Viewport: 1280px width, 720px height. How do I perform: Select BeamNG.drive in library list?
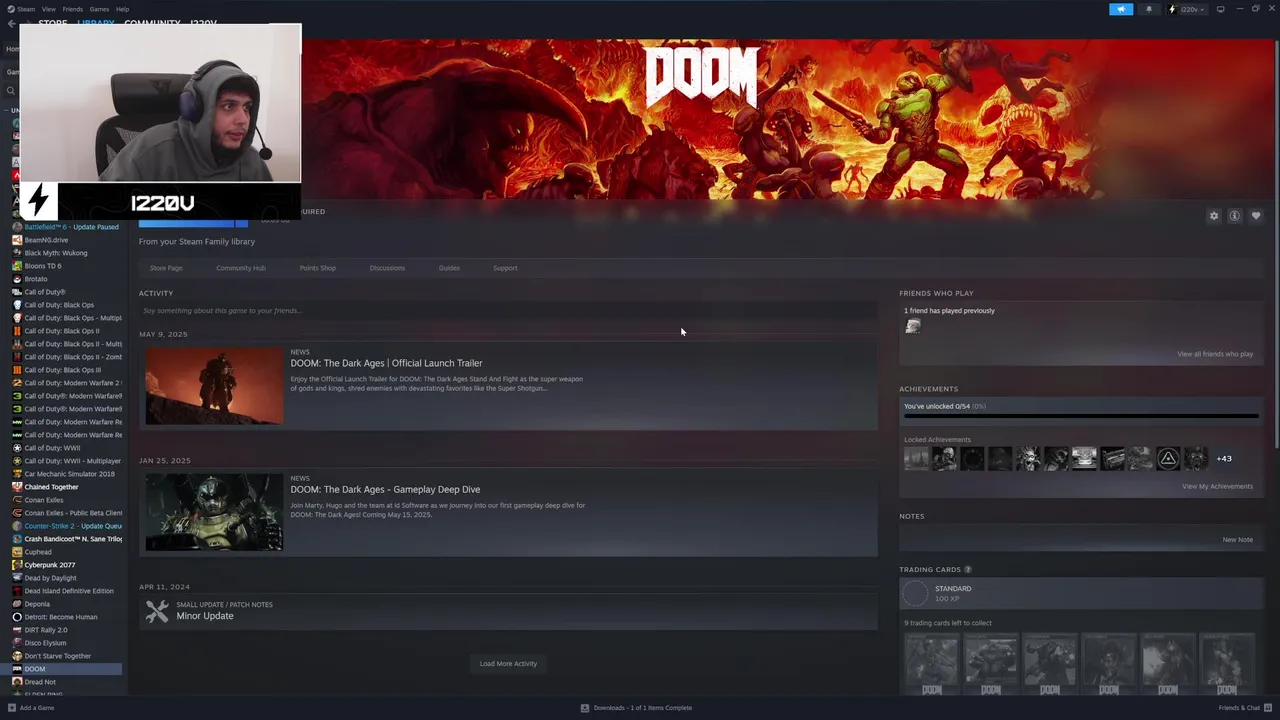click(66, 240)
